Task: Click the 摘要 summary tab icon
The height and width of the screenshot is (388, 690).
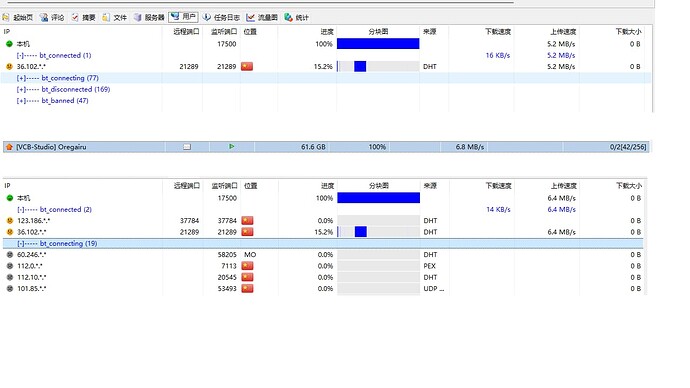Action: pyautogui.click(x=75, y=17)
